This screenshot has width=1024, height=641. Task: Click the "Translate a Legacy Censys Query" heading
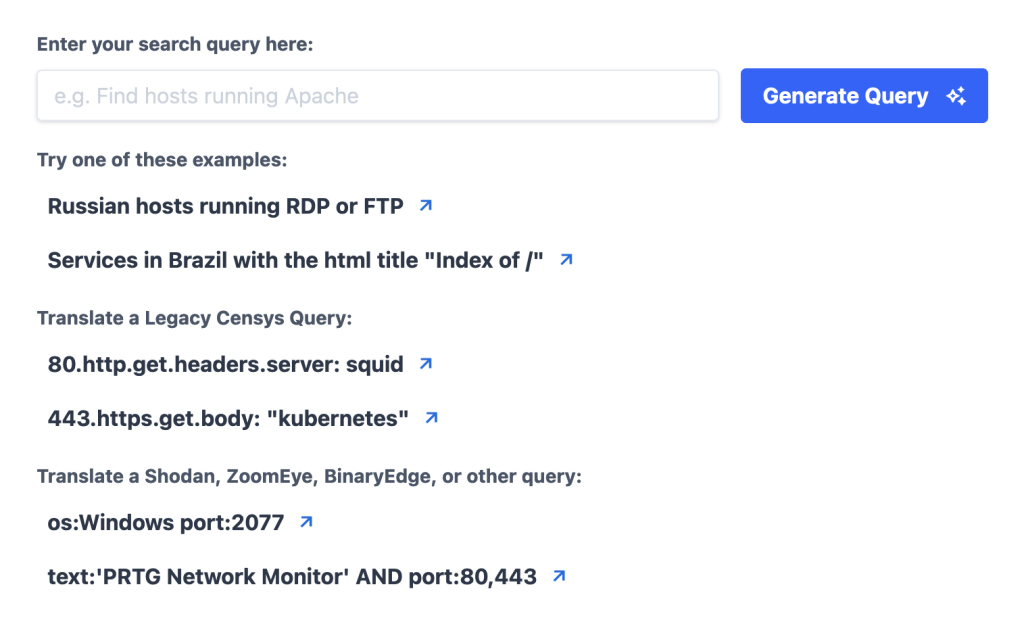click(195, 318)
